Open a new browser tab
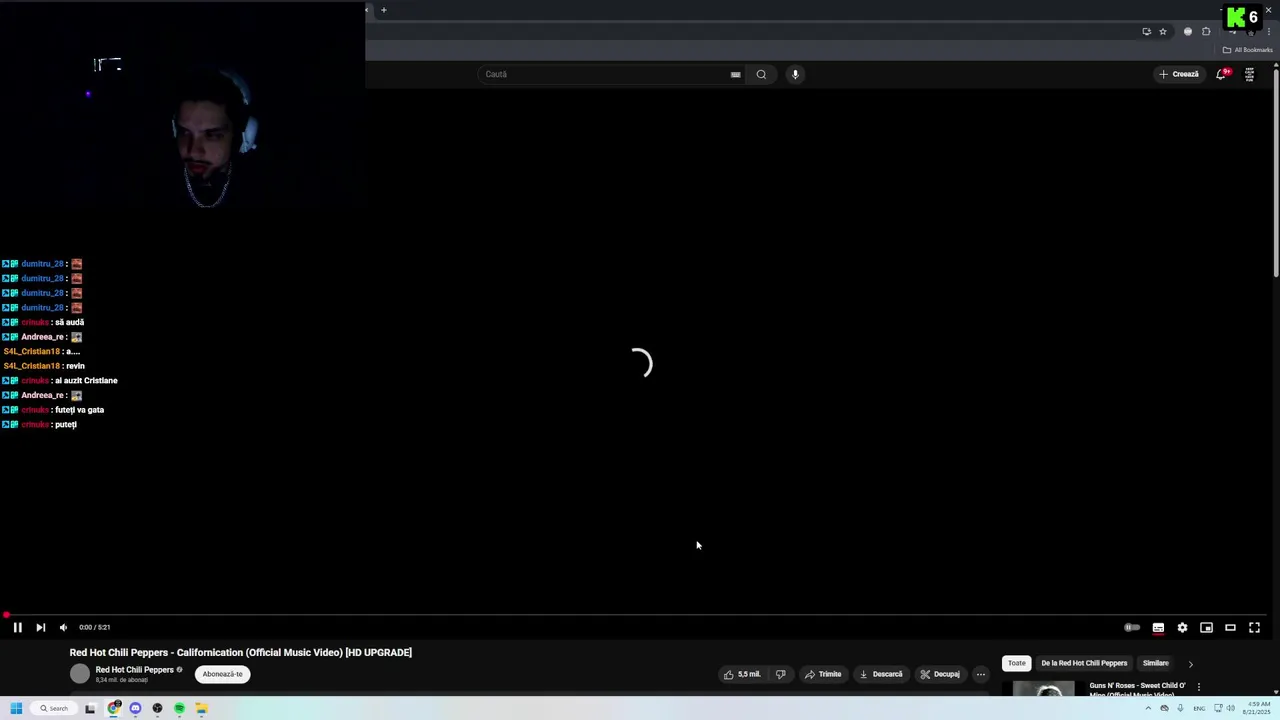The image size is (1280, 720). point(383,10)
